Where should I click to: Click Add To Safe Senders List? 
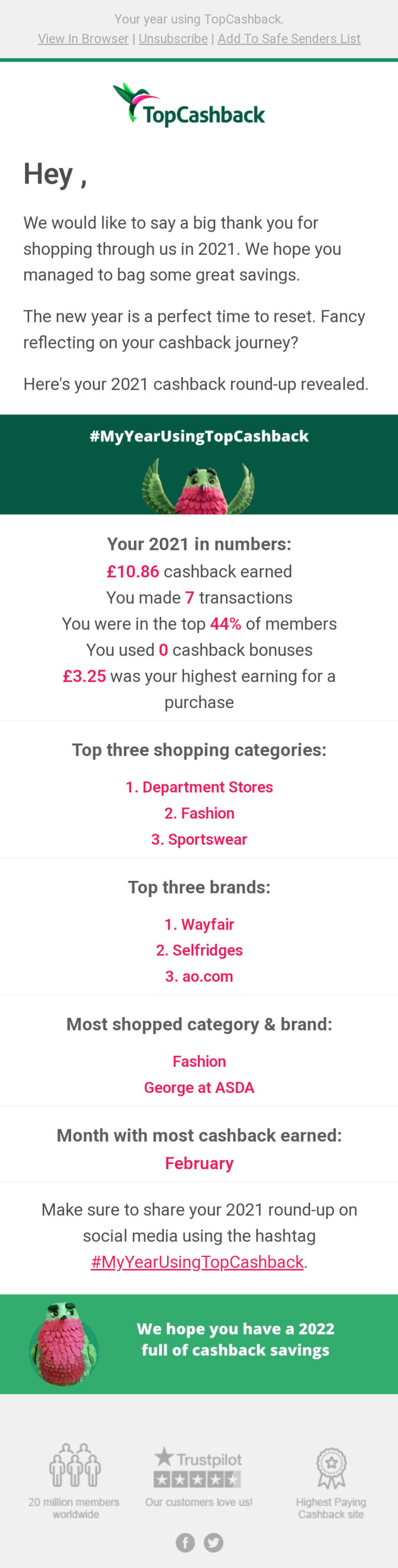tap(289, 39)
